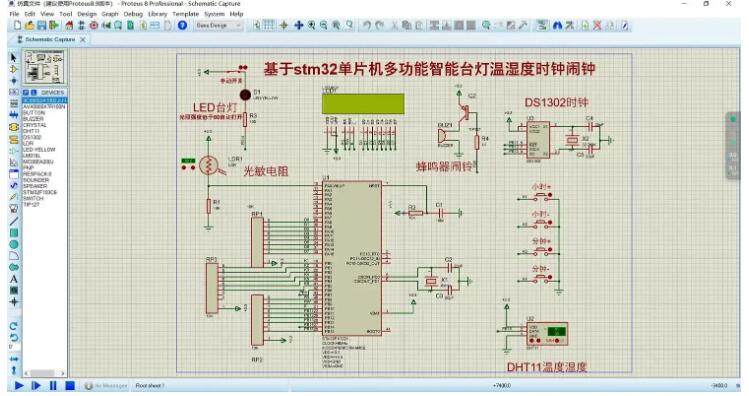Open the Base Design variant dropdown
This screenshot has height=396, width=749.
tap(218, 25)
